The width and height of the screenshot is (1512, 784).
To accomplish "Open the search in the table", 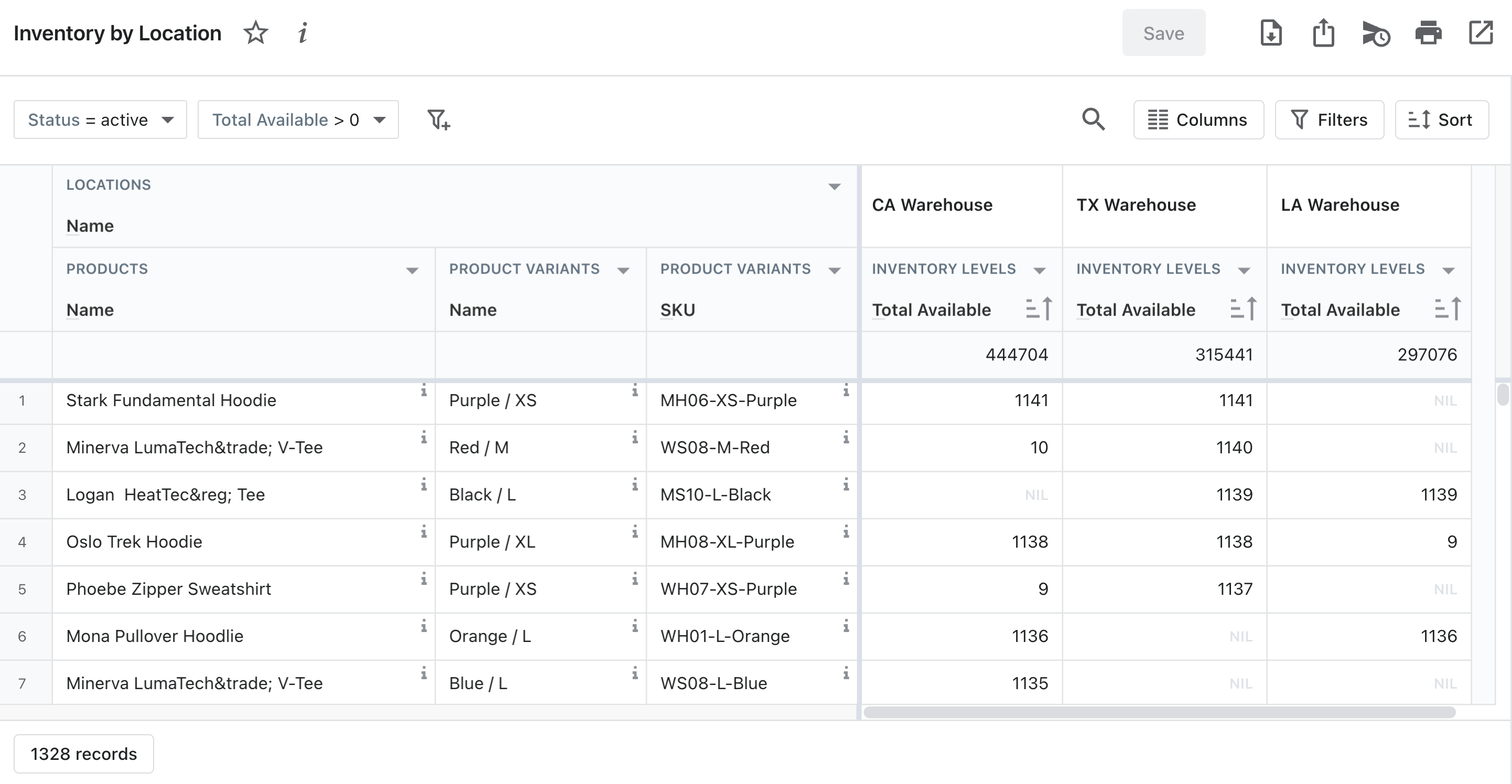I will pos(1094,119).
